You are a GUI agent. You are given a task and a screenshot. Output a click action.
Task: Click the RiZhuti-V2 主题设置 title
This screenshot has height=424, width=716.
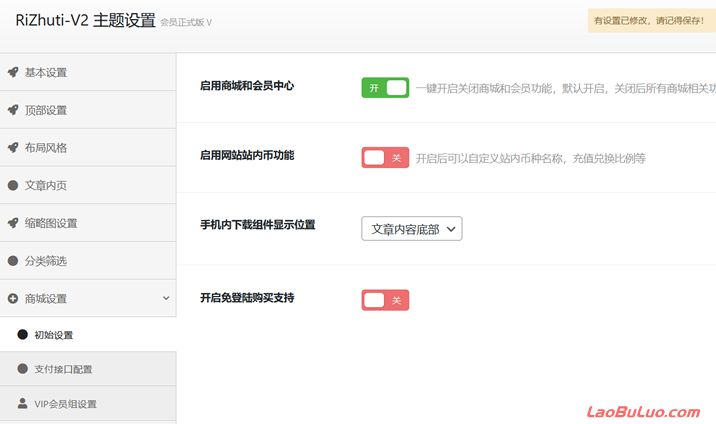(x=86, y=21)
